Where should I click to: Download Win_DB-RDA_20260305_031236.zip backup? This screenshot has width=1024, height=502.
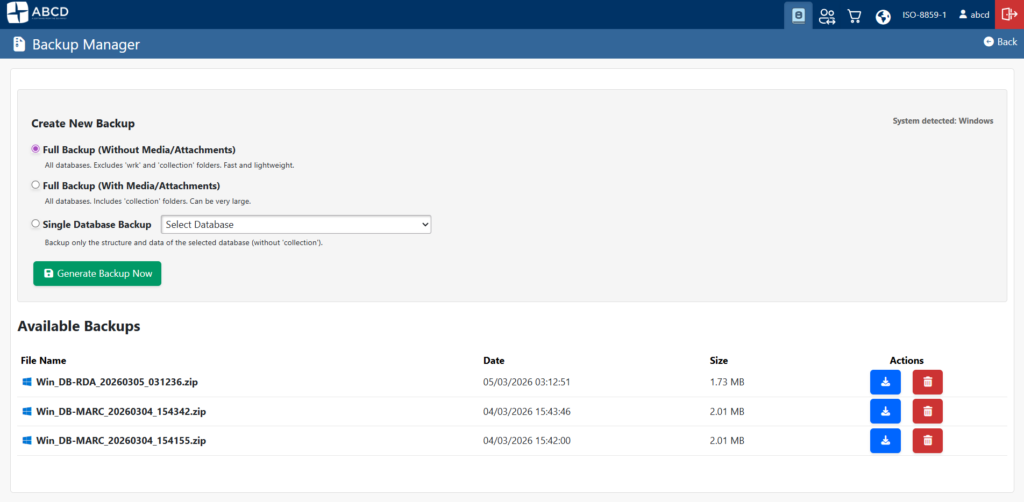click(x=885, y=382)
